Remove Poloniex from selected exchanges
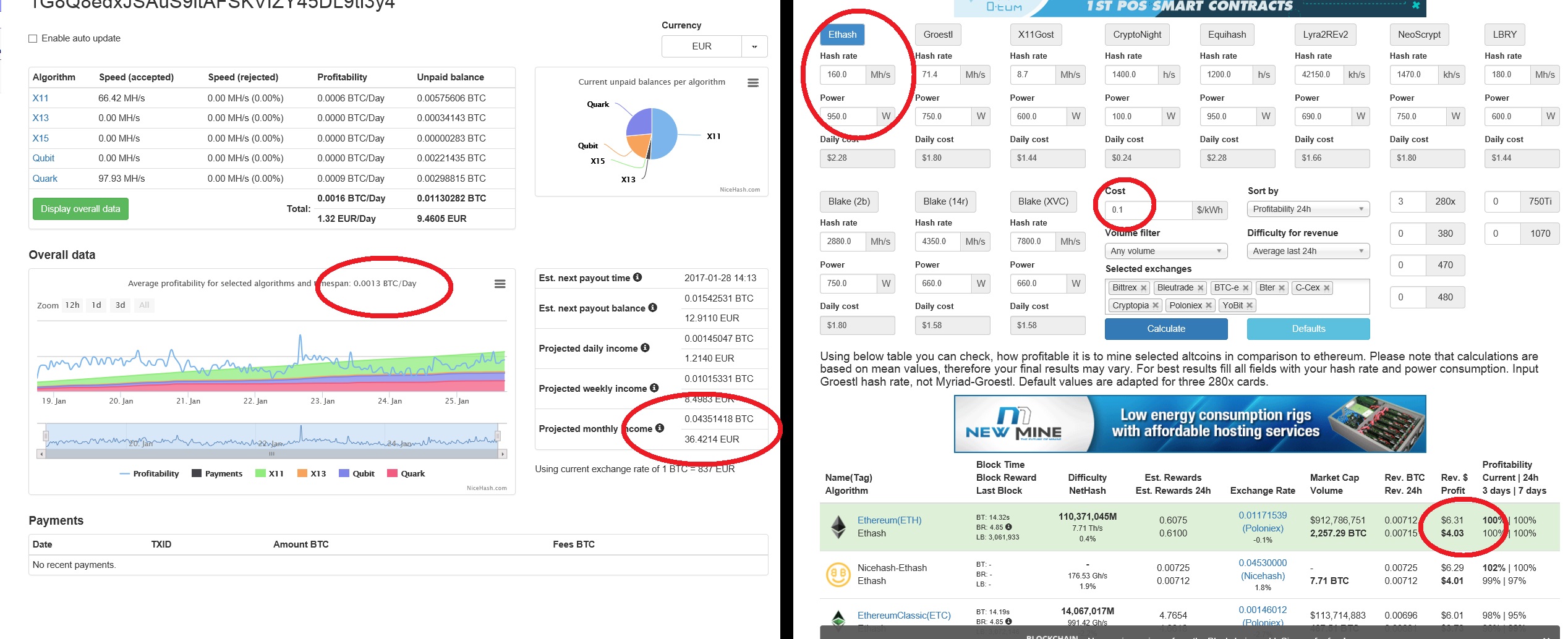The width and height of the screenshot is (1568, 639). pyautogui.click(x=1208, y=305)
